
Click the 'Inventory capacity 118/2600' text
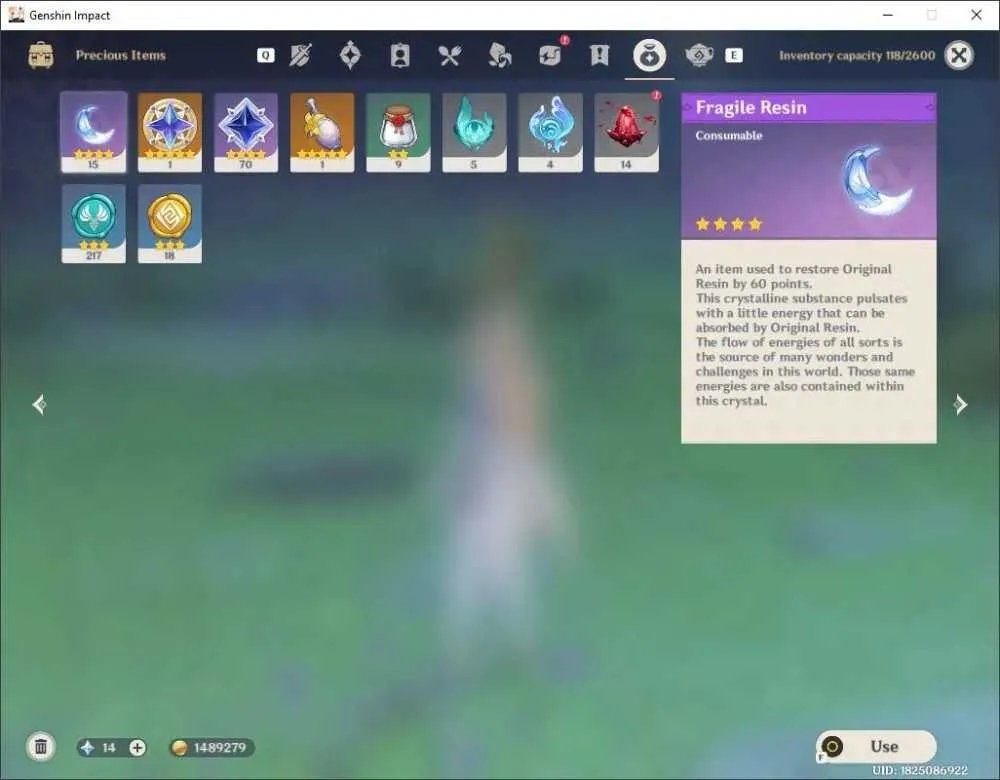[x=857, y=55]
